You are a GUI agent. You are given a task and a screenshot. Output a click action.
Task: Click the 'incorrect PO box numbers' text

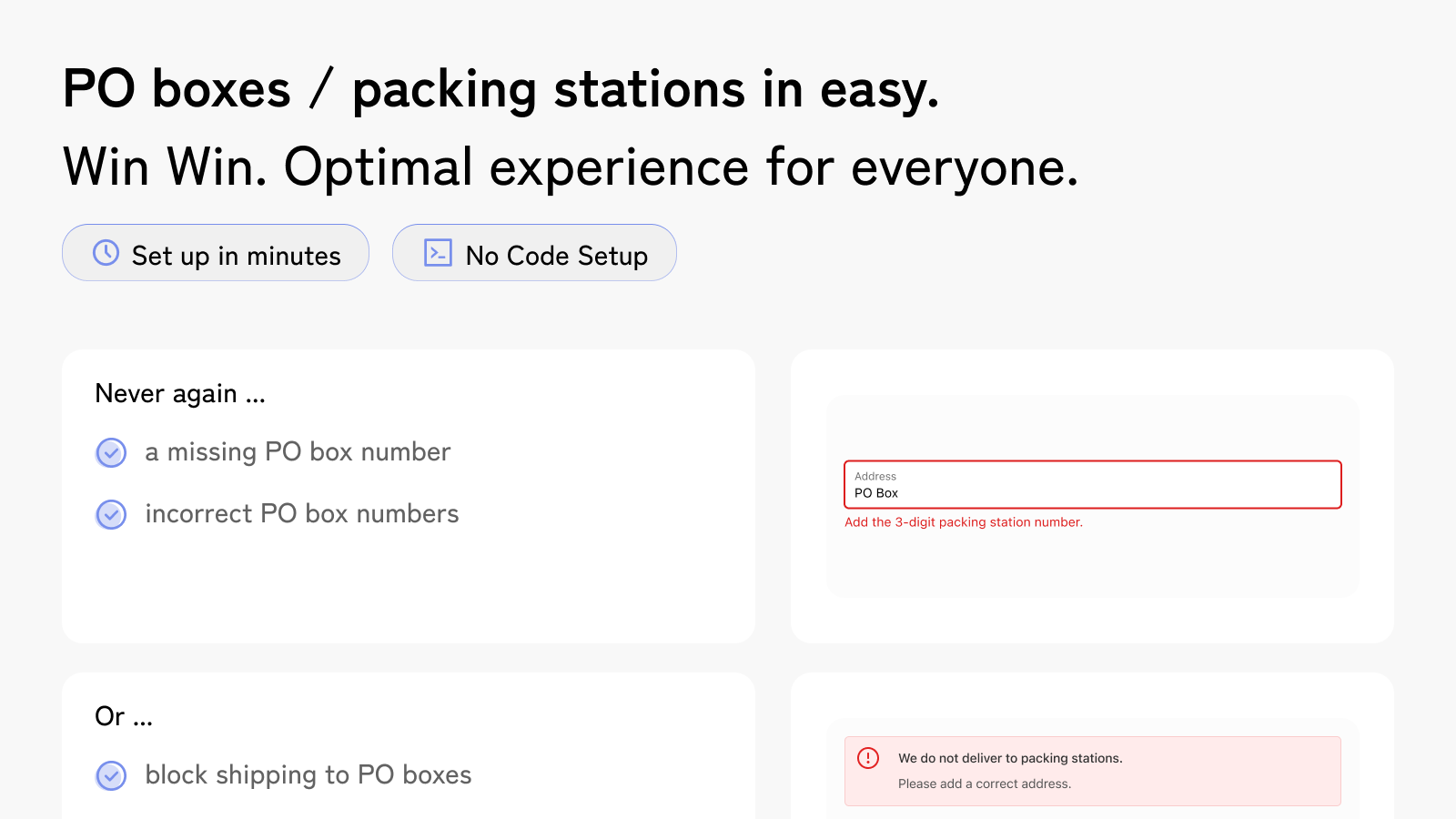302,514
